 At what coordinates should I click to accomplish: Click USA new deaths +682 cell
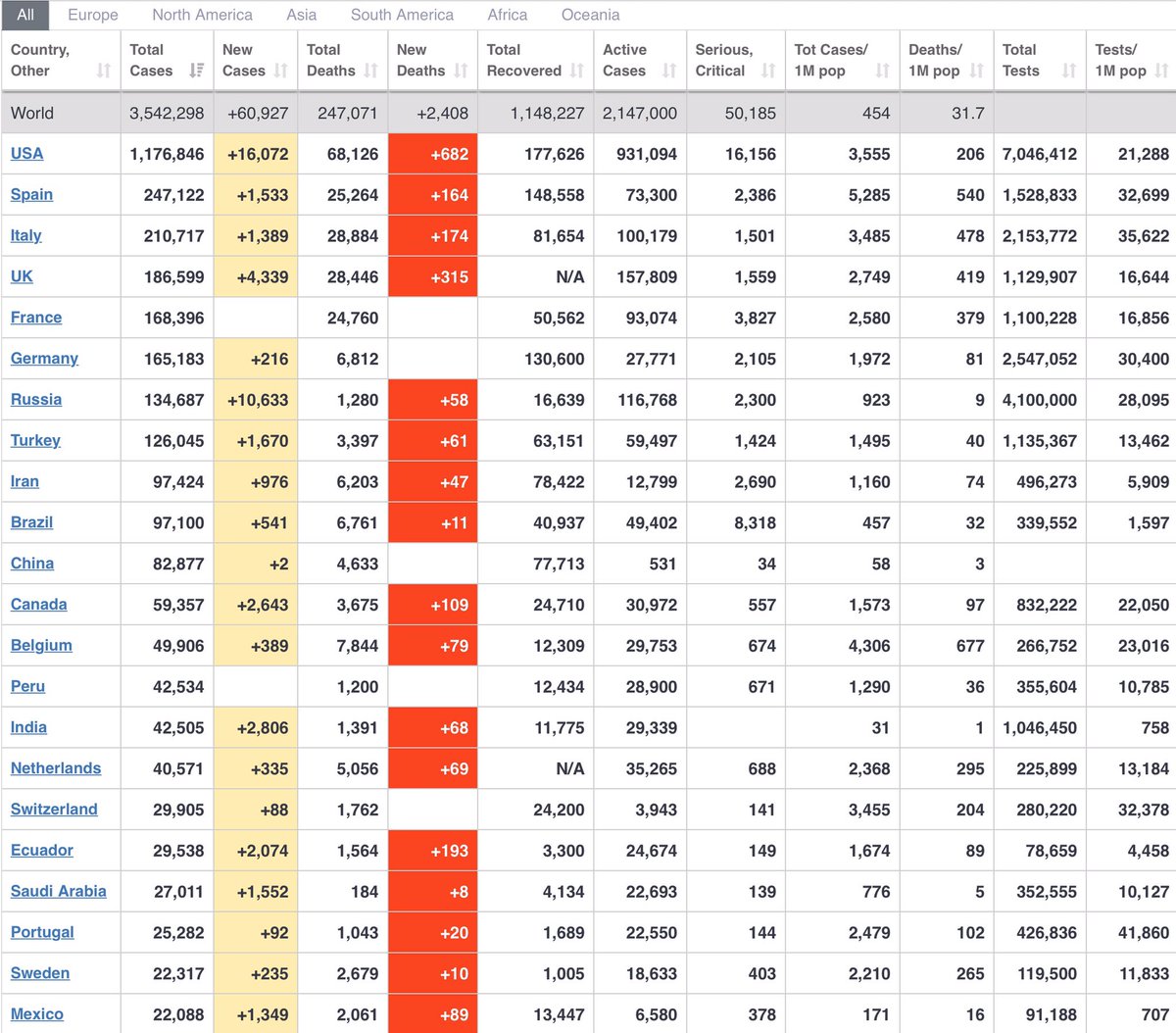pyautogui.click(x=433, y=154)
